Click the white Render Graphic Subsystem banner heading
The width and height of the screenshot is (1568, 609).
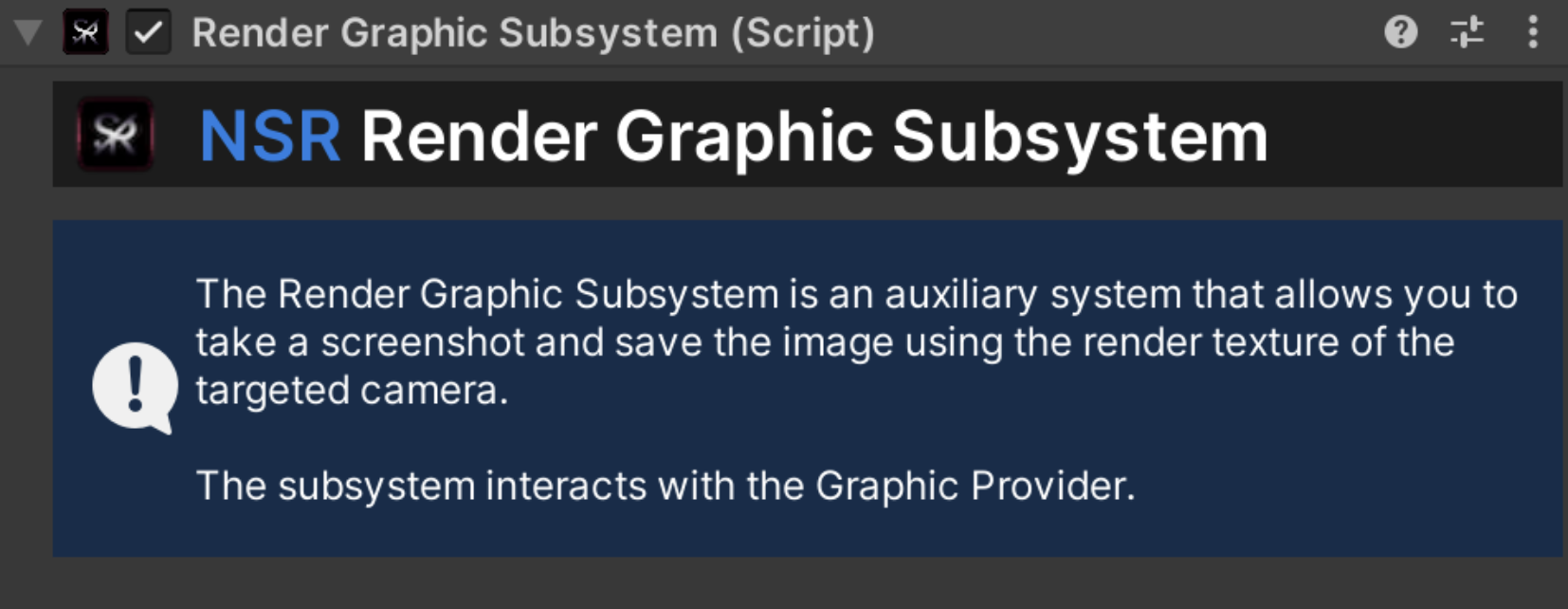coord(814,138)
